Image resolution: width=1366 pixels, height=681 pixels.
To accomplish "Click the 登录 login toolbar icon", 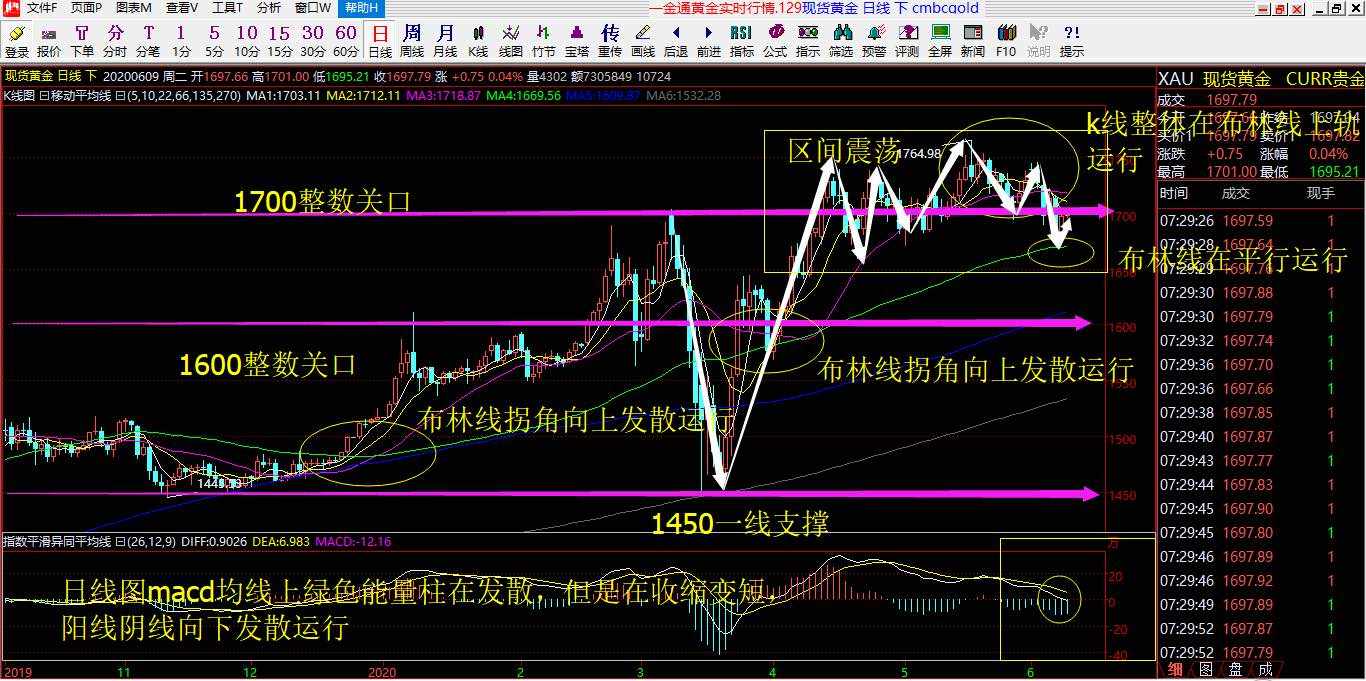I will pos(17,41).
